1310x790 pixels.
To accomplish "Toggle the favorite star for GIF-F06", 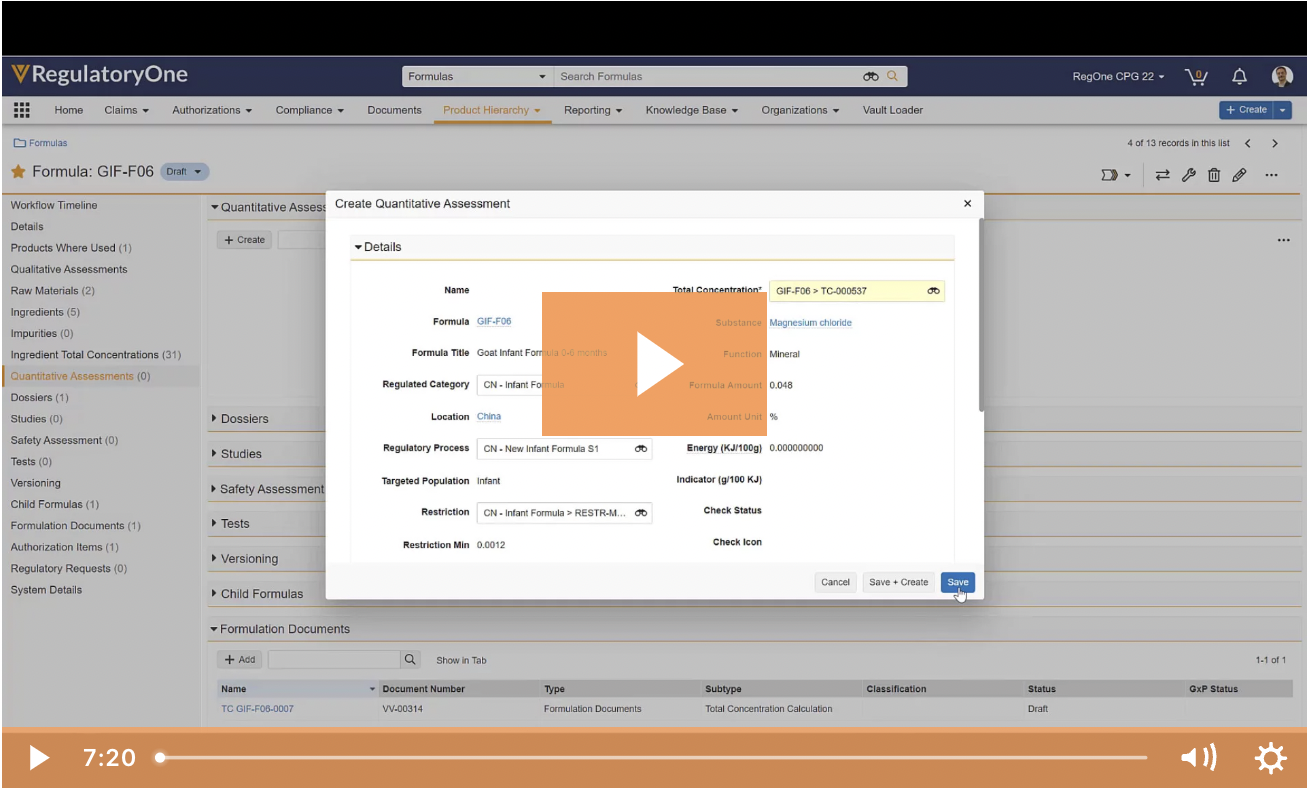I will (18, 172).
